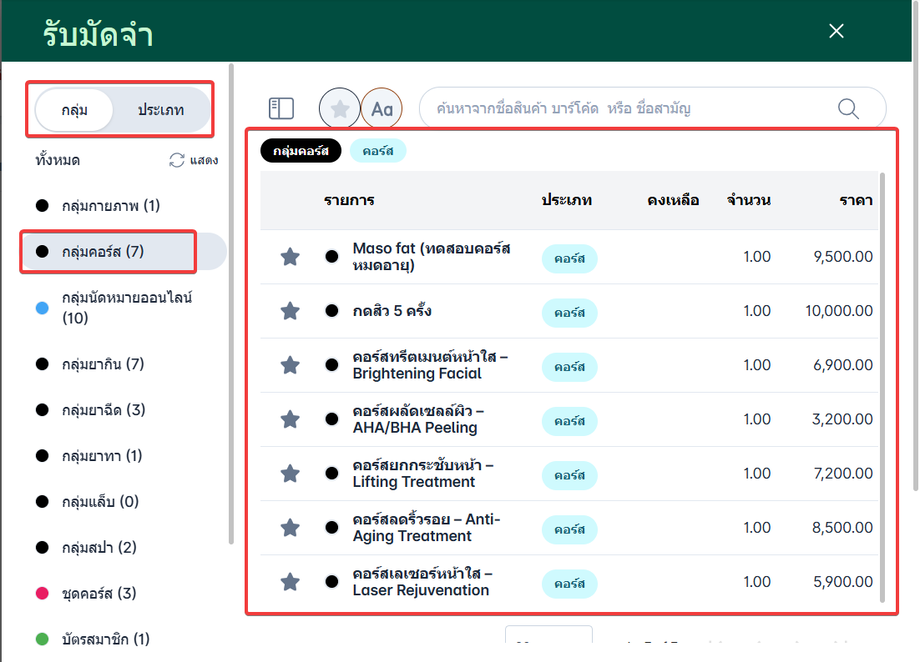Star the Brightening Facial course

tap(290, 365)
